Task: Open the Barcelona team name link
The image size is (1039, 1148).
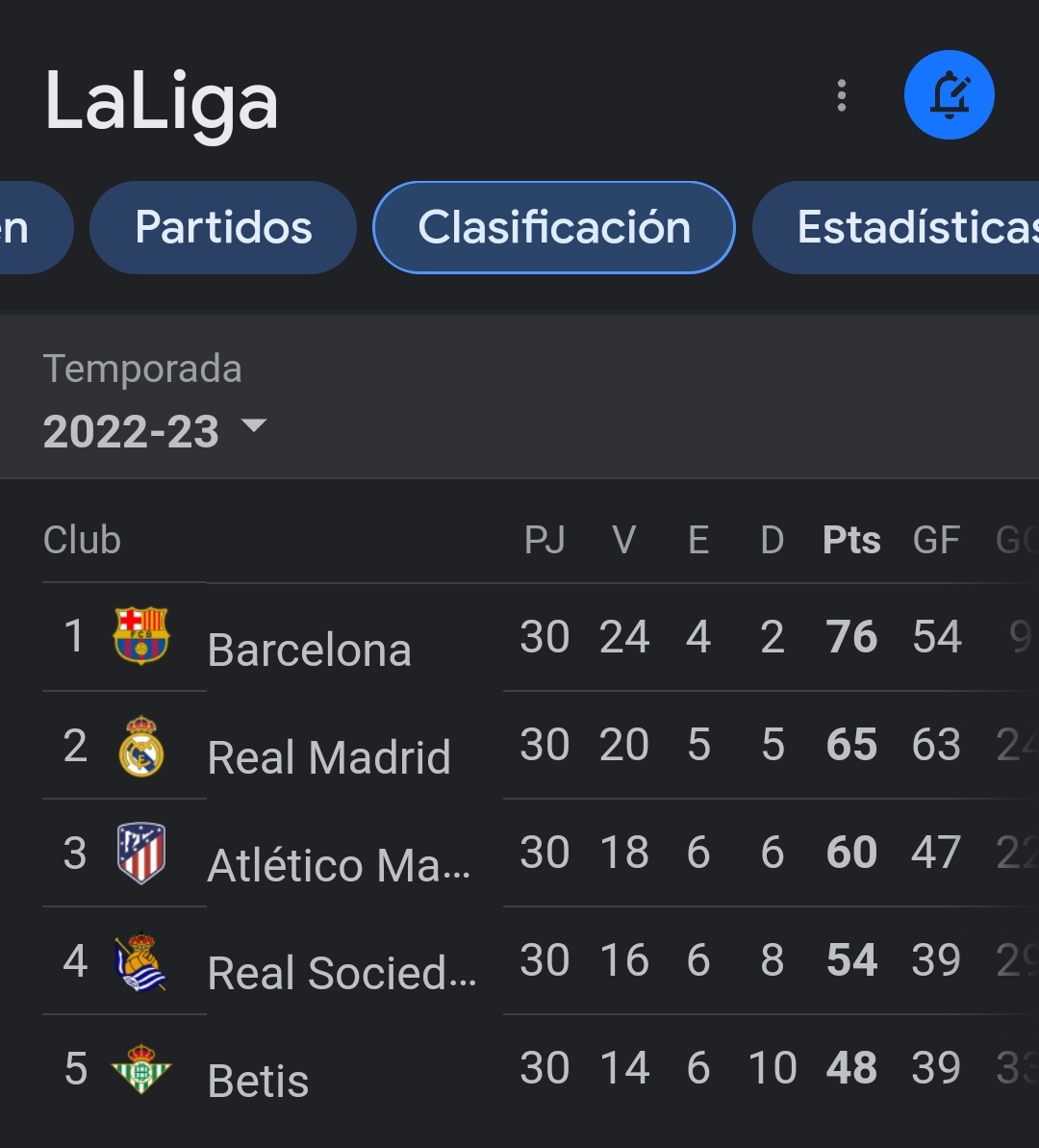Action: (x=309, y=650)
